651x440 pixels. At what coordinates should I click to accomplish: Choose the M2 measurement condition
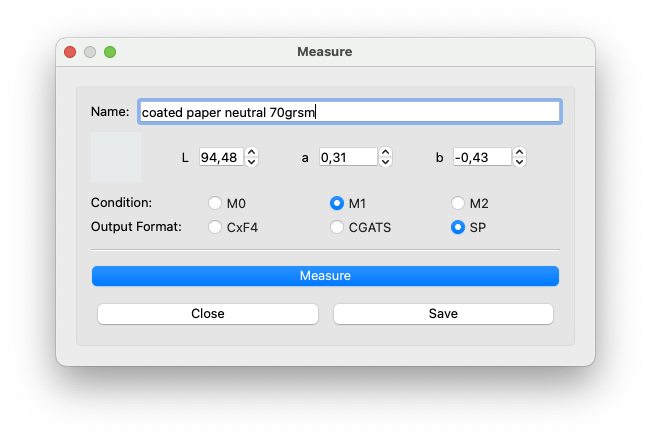(x=458, y=203)
